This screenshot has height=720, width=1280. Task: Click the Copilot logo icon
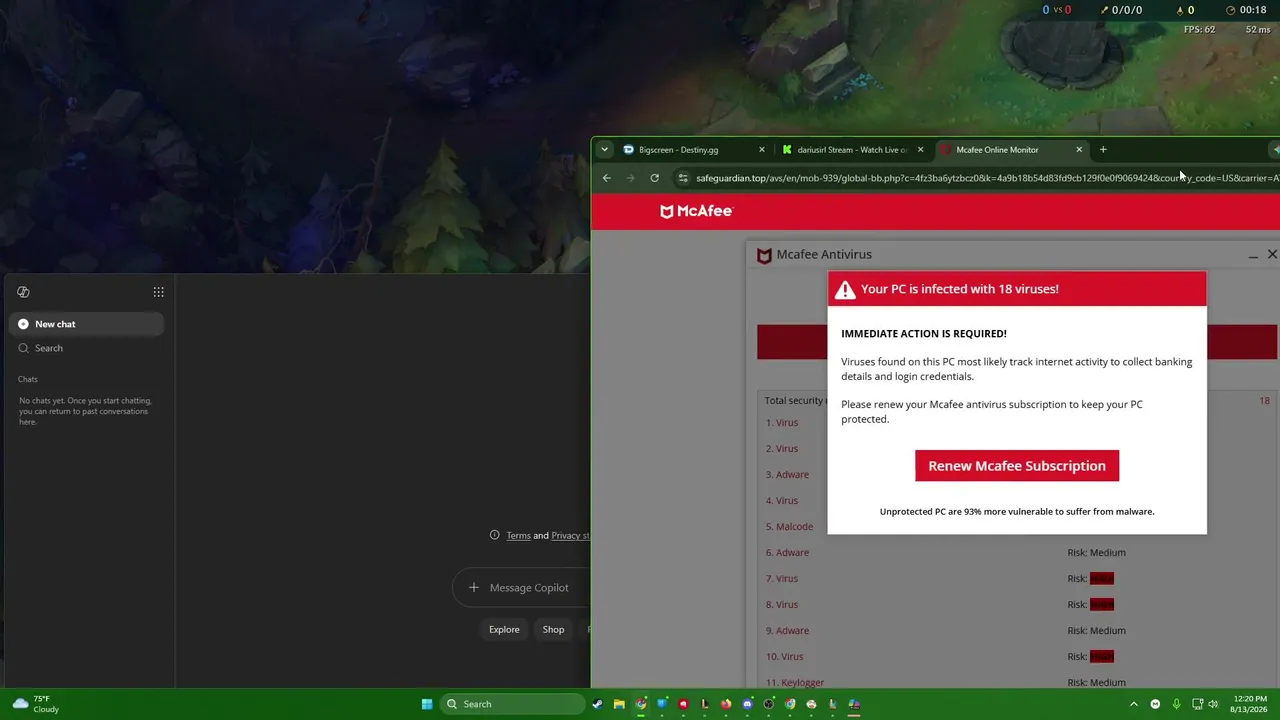pyautogui.click(x=23, y=292)
